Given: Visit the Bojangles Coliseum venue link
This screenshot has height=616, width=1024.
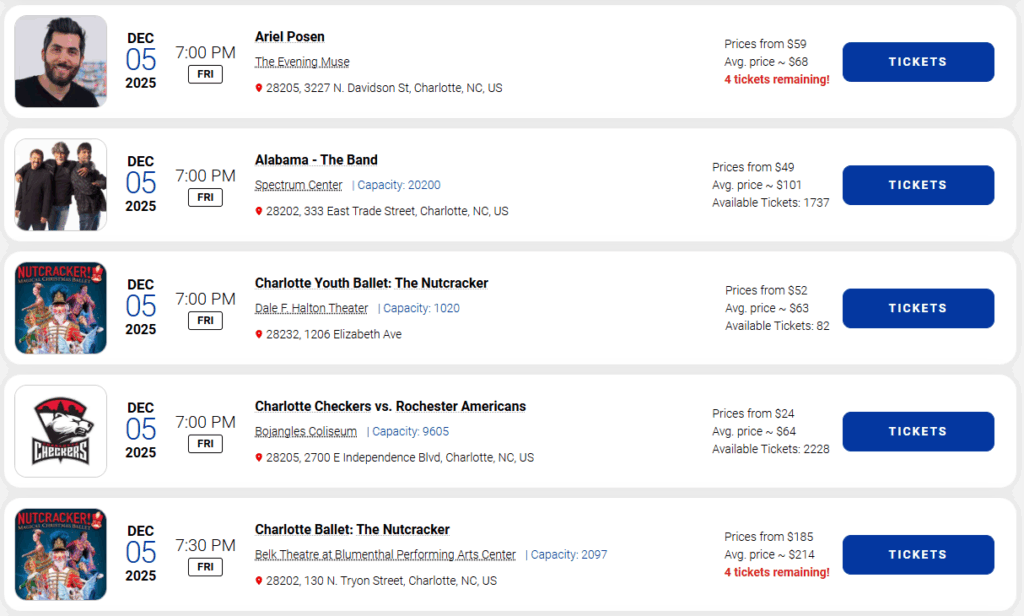Looking at the screenshot, I should click(x=305, y=431).
